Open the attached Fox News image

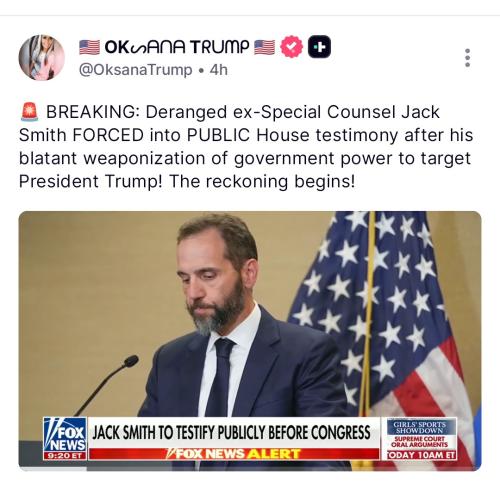pyautogui.click(x=250, y=341)
